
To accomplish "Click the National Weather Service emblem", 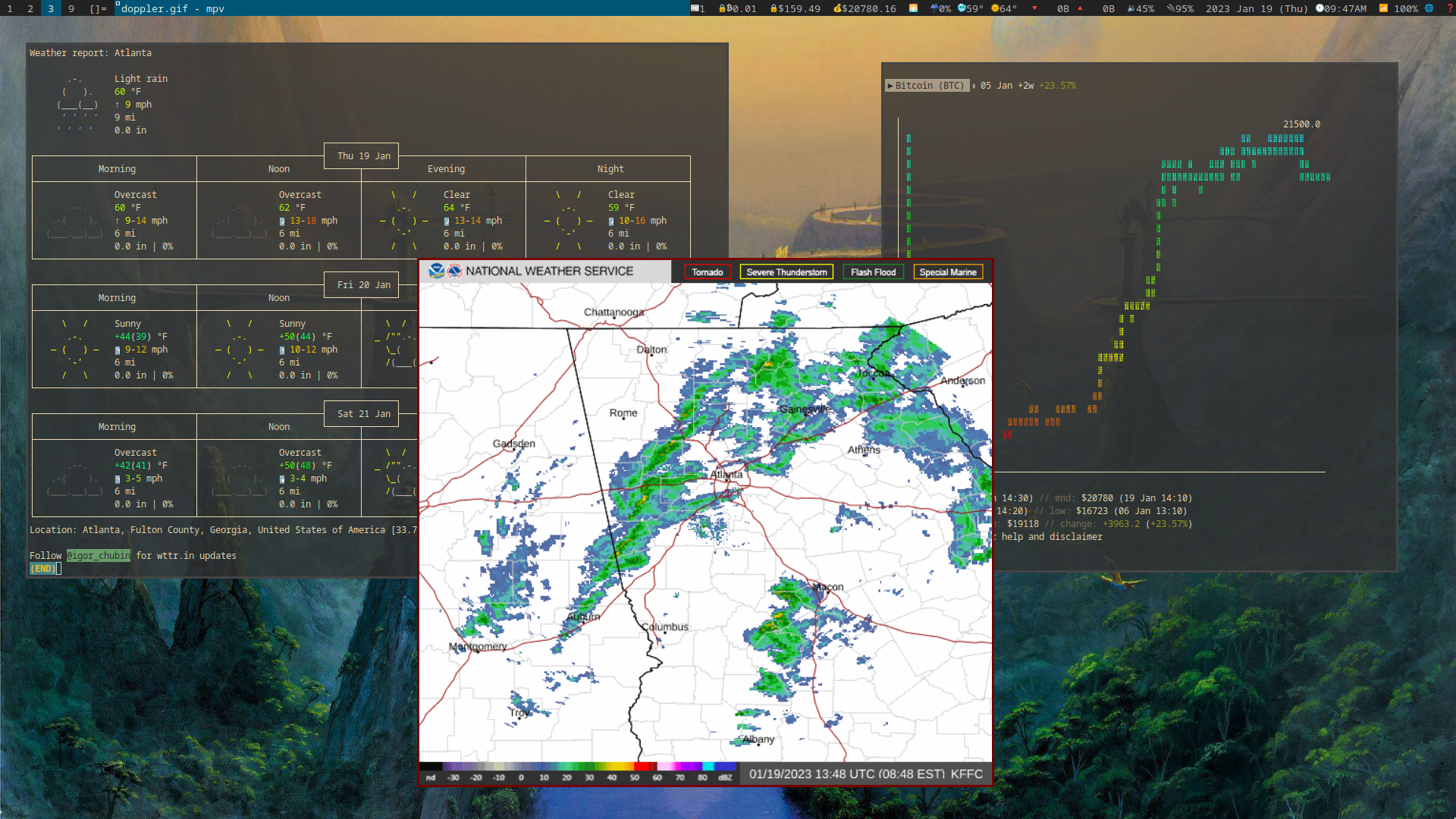I will pos(454,271).
